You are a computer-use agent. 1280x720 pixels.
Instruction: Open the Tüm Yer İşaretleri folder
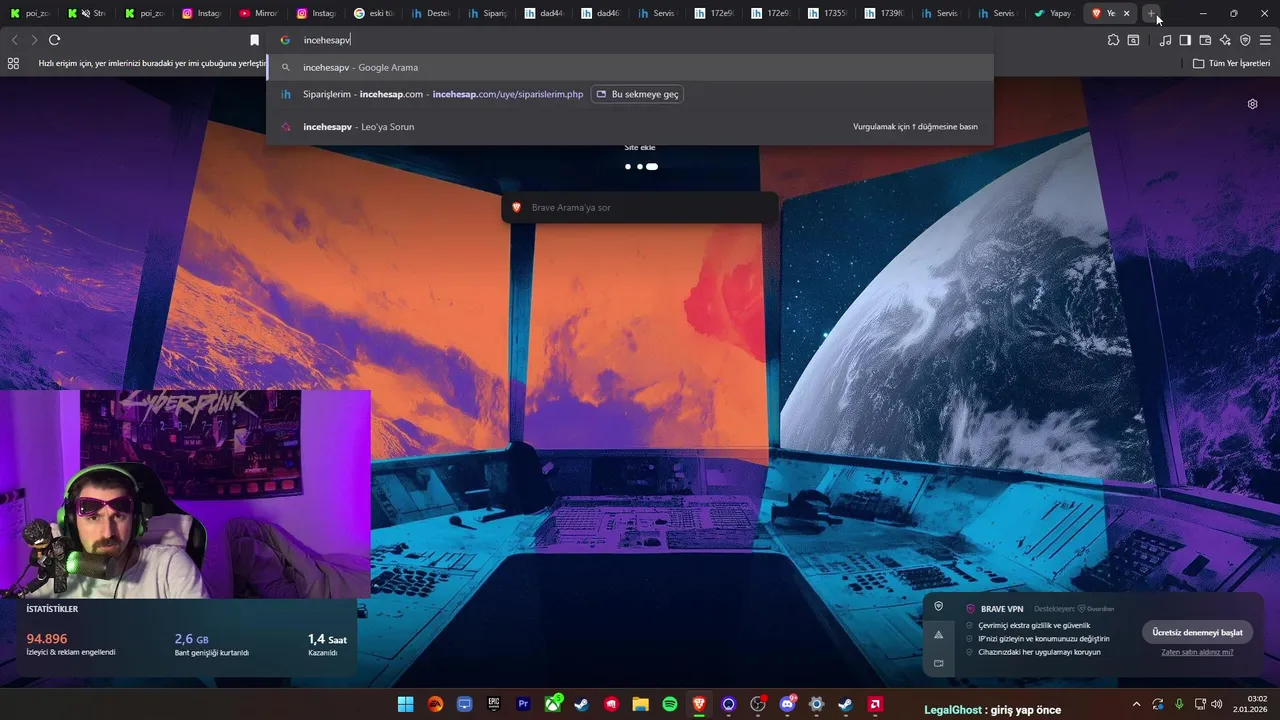pyautogui.click(x=1231, y=63)
